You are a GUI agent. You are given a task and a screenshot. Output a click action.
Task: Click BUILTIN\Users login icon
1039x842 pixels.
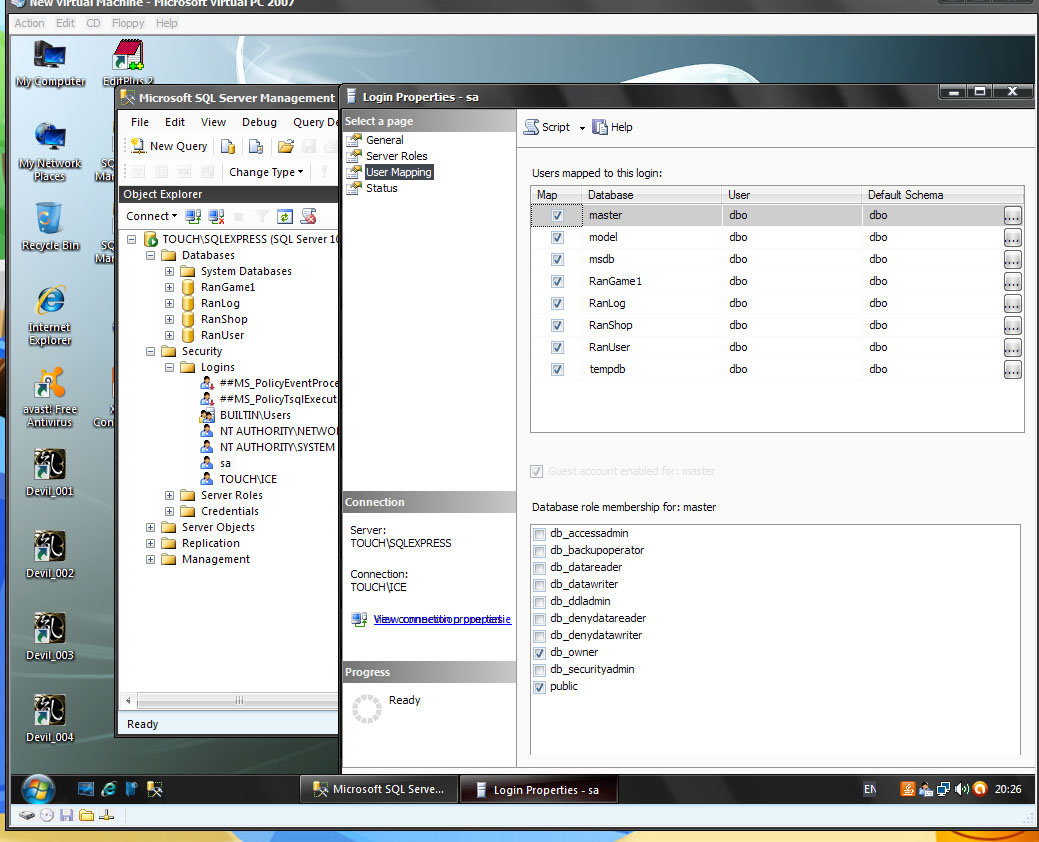(207, 415)
